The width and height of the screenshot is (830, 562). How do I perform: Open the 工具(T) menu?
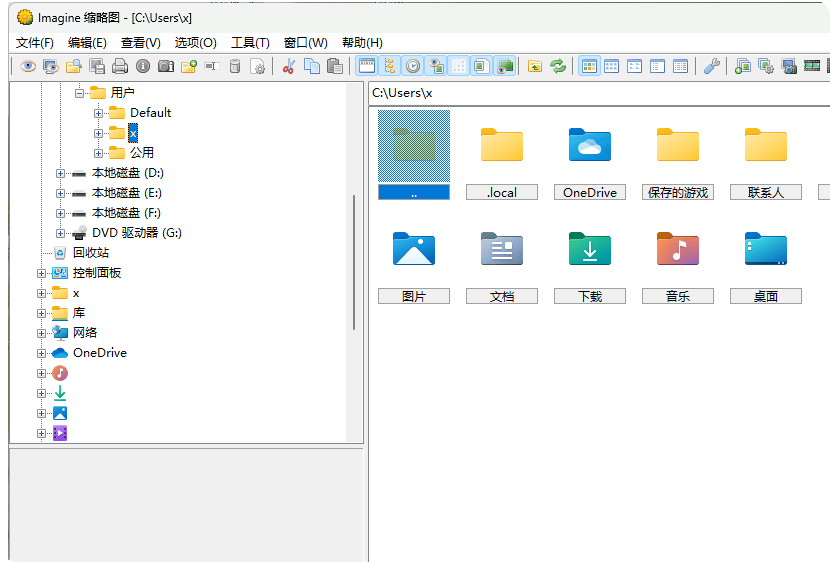pos(250,43)
